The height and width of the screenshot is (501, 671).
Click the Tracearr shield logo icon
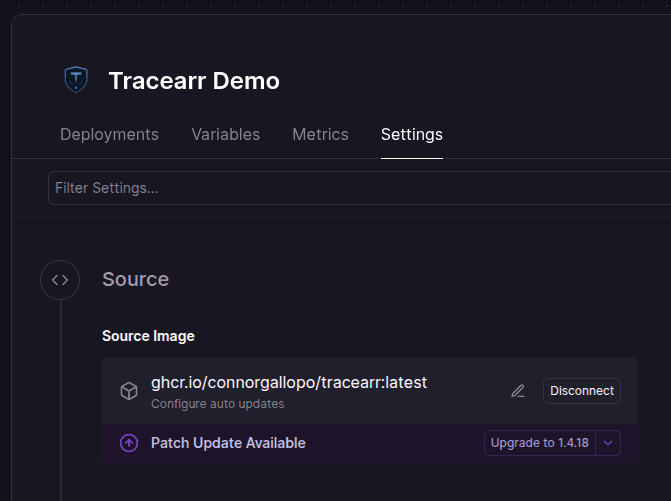pyautogui.click(x=76, y=80)
